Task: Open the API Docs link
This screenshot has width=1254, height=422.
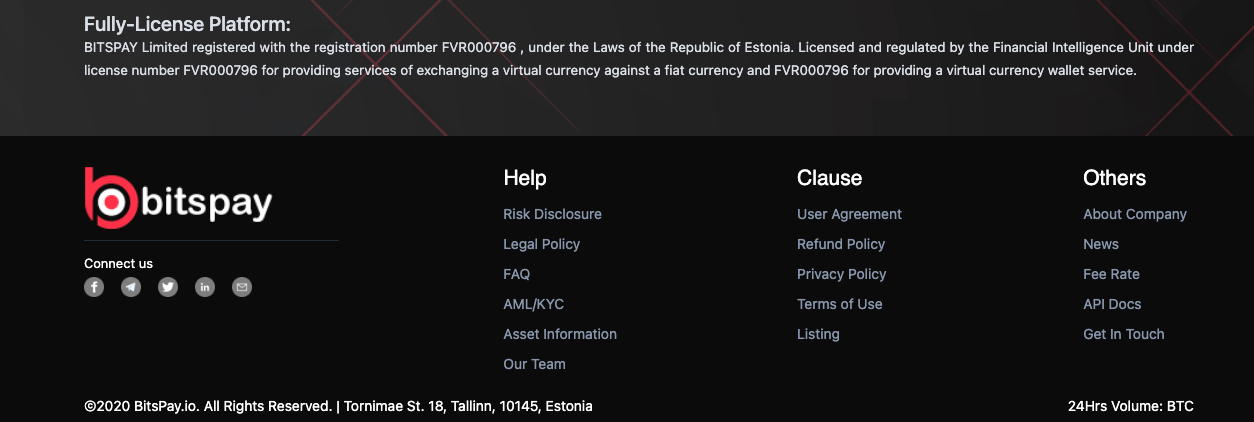Action: (1112, 304)
